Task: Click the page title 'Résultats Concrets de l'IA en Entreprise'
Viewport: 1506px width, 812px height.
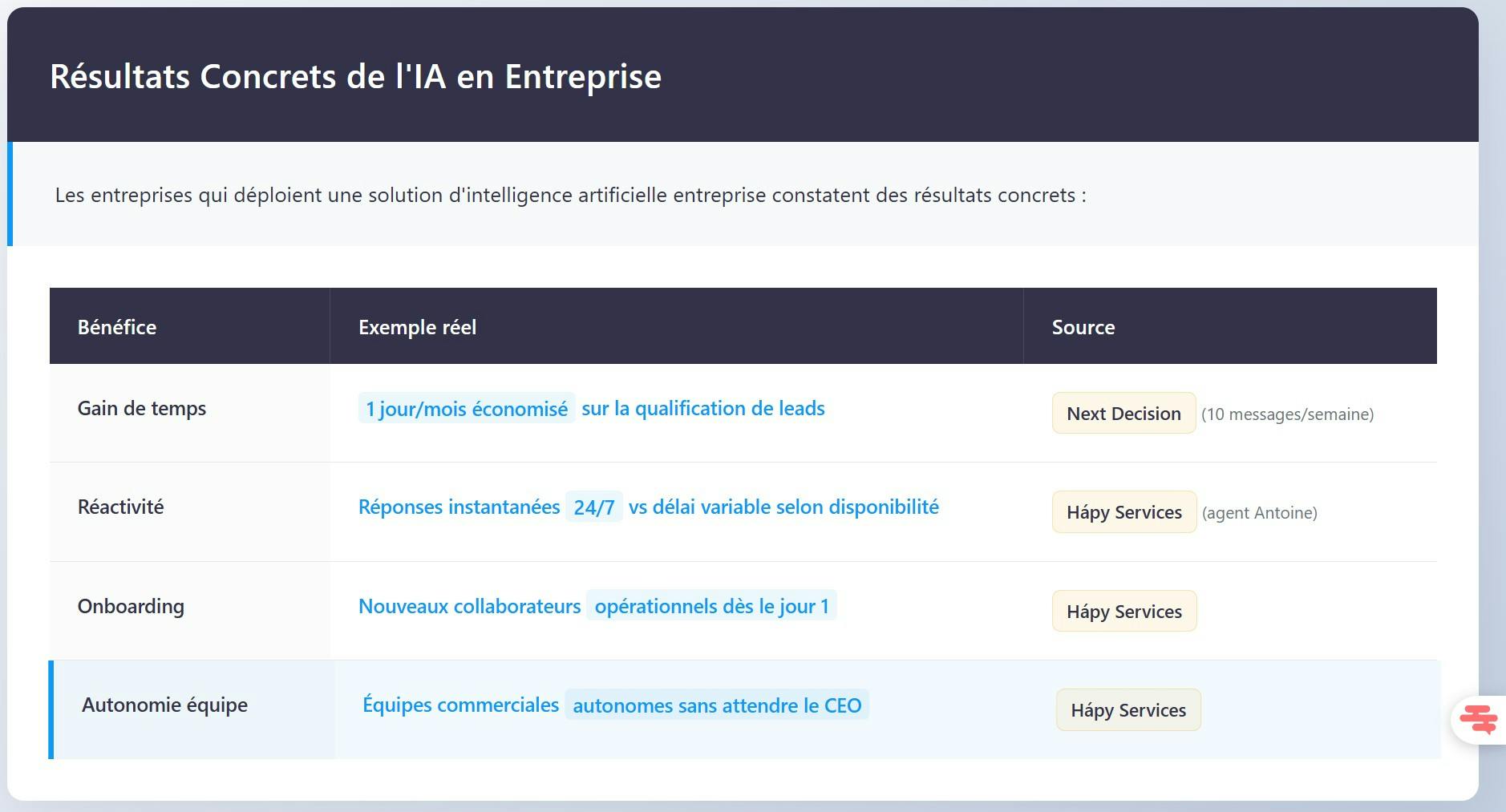Action: pyautogui.click(x=355, y=76)
